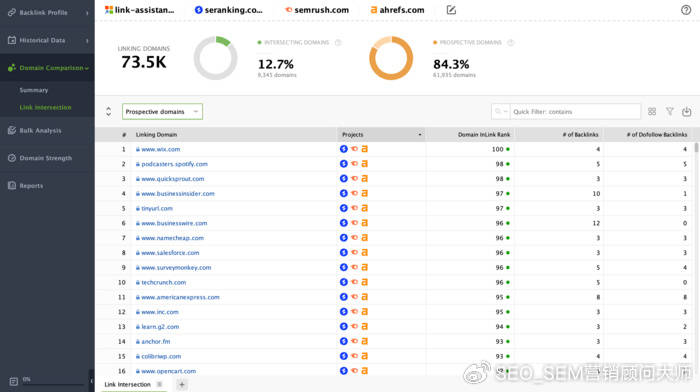The image size is (700, 392).
Task: Open the Projects column sort dropdown
Action: point(420,134)
